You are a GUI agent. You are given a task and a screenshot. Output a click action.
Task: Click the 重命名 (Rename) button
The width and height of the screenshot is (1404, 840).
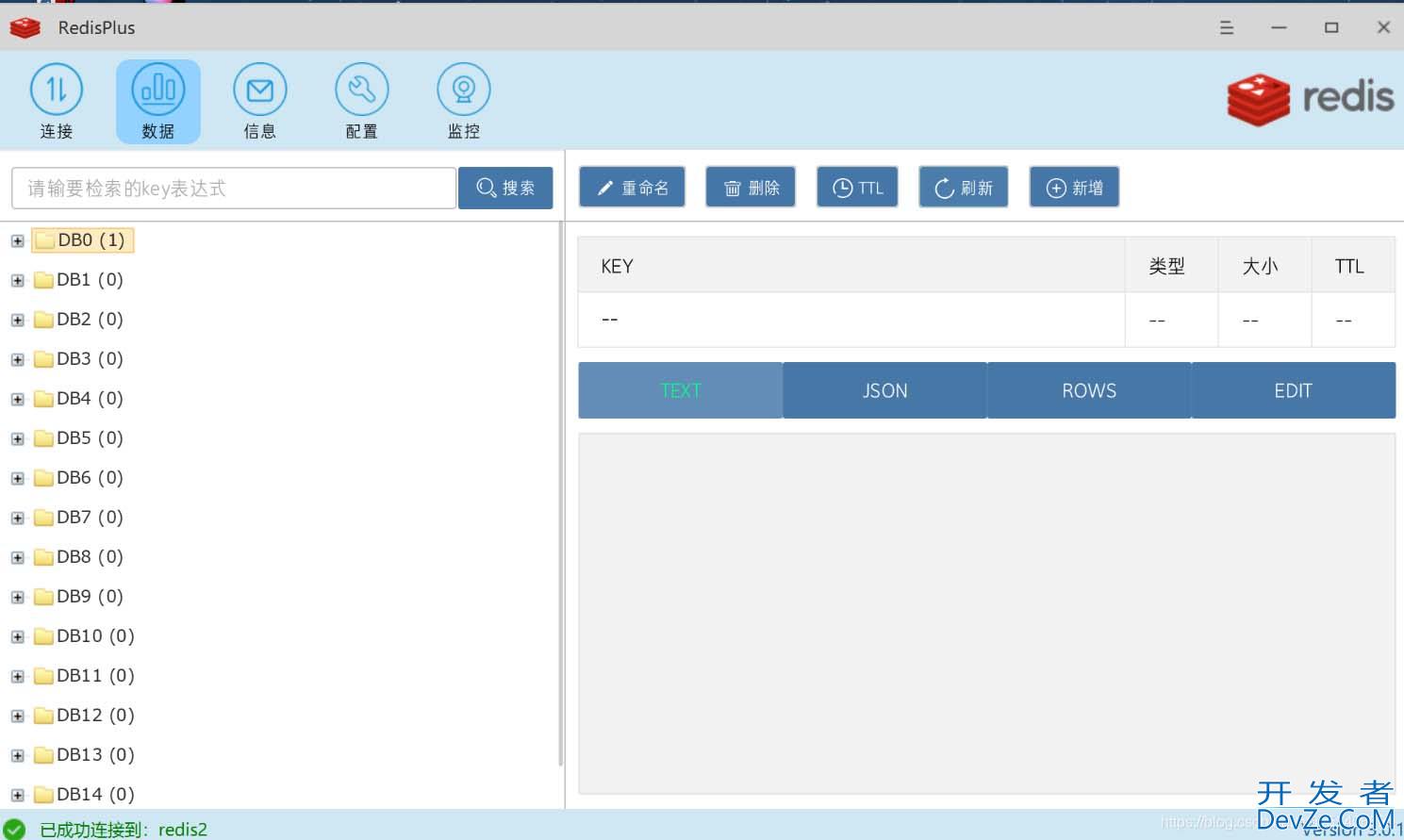[632, 187]
